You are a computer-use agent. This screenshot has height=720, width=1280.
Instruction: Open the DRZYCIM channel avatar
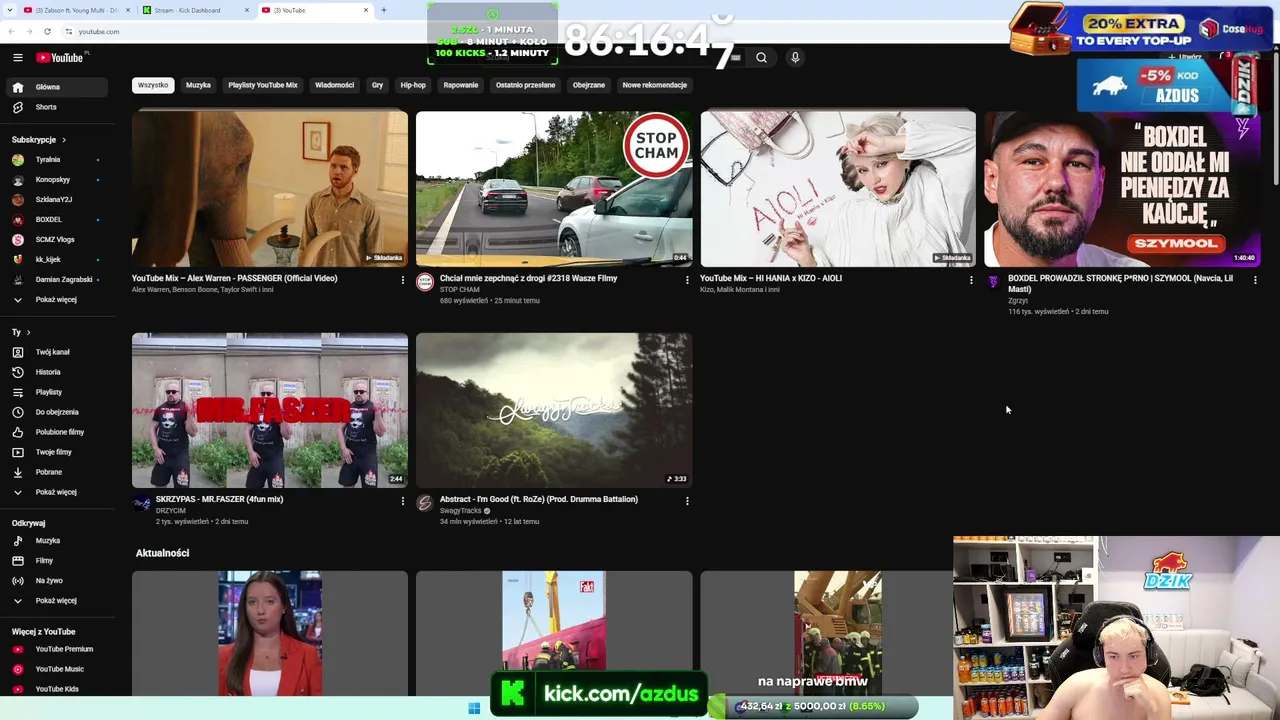[141, 504]
